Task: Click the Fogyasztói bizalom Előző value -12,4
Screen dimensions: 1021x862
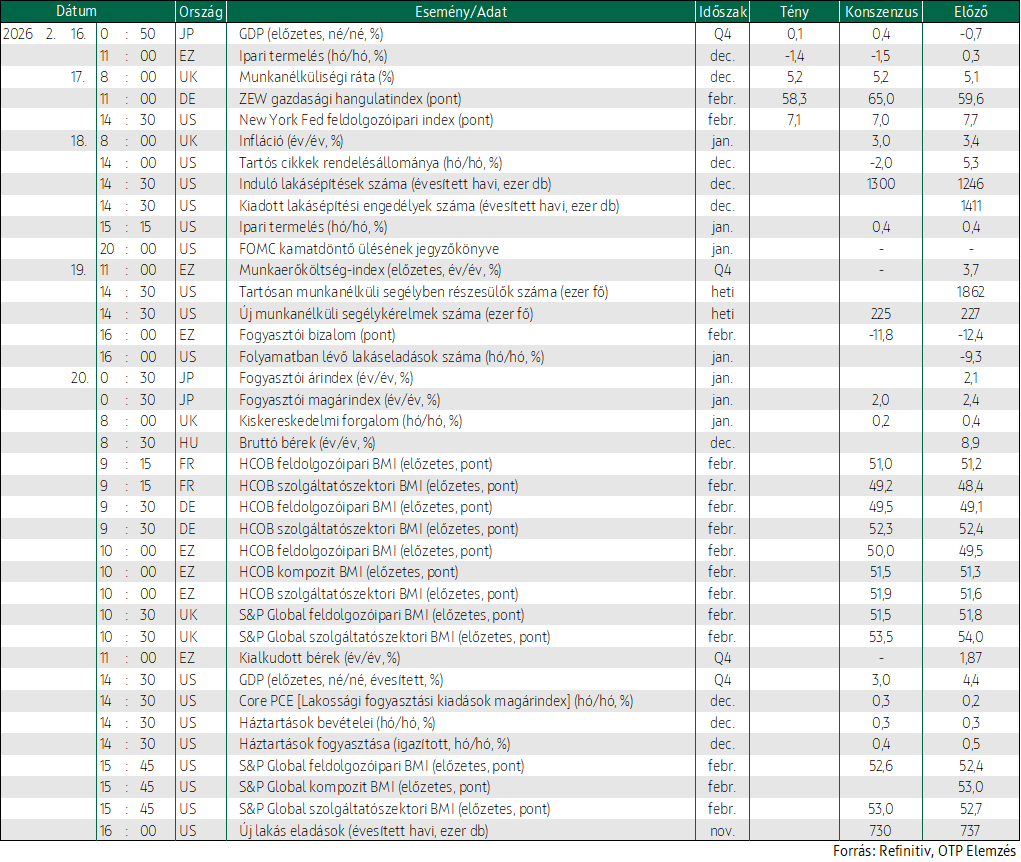Action: 971,335
